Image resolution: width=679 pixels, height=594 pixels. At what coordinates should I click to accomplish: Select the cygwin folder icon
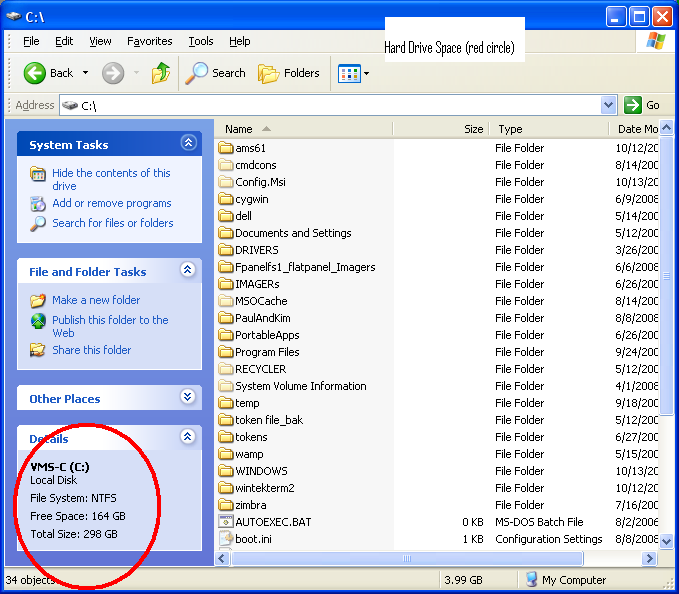tap(226, 199)
